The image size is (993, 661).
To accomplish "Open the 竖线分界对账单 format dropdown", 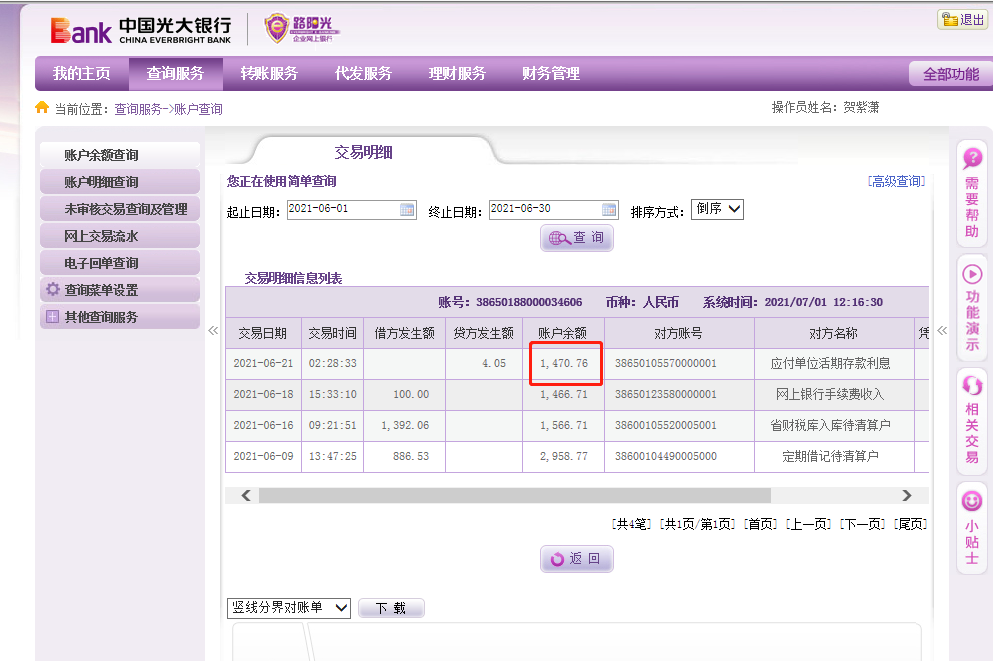I will point(289,608).
